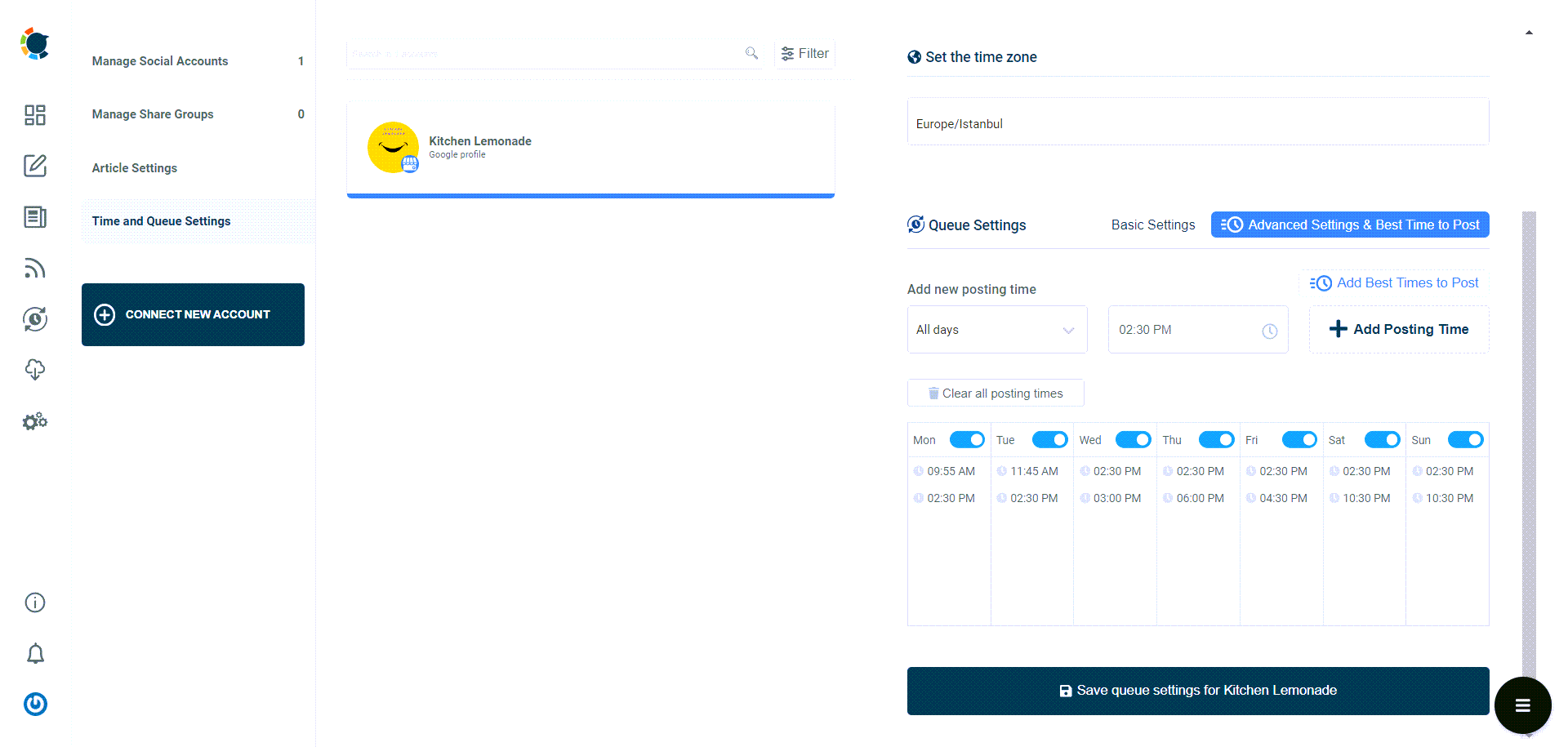1568x747 pixels.
Task: Disable the Saturday queue toggle
Action: 1382,439
